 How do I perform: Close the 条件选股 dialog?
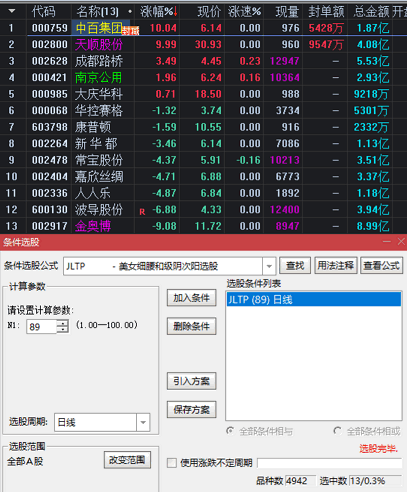(x=401, y=242)
